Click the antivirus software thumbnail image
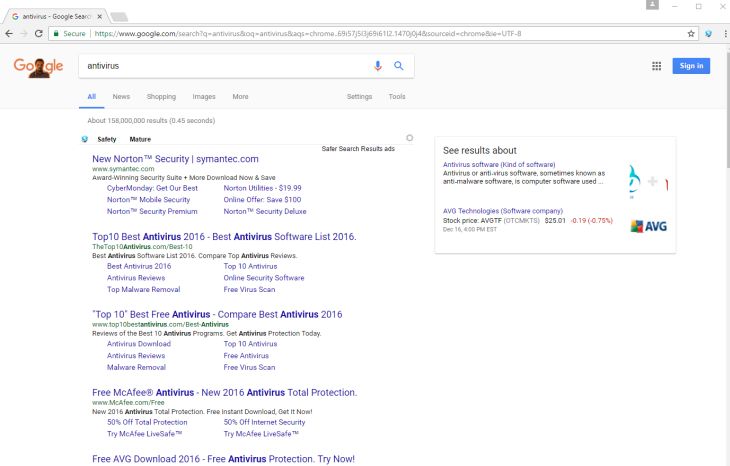Viewport: 730px width, 466px height. click(648, 181)
